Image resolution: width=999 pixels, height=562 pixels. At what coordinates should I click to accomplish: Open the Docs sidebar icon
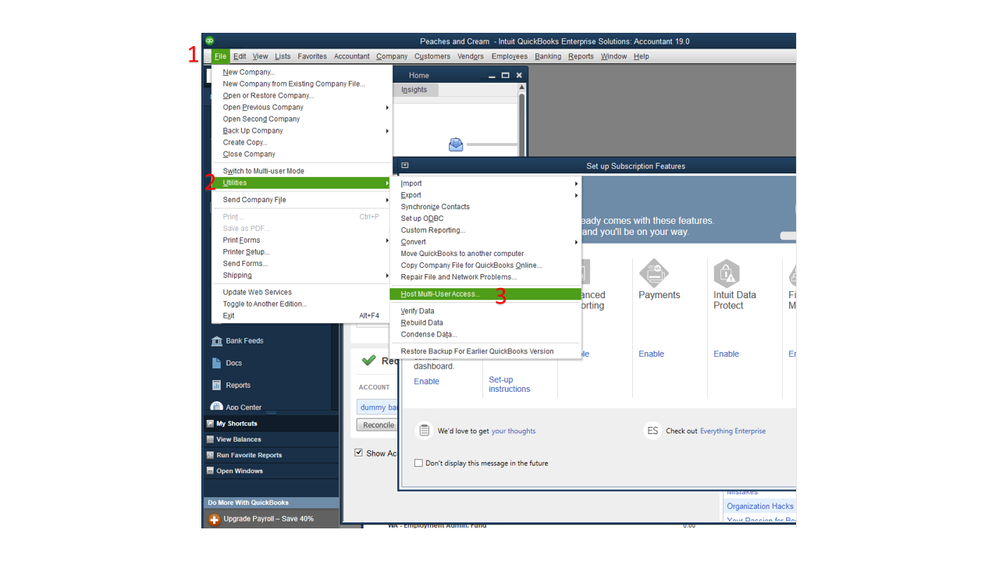point(217,363)
